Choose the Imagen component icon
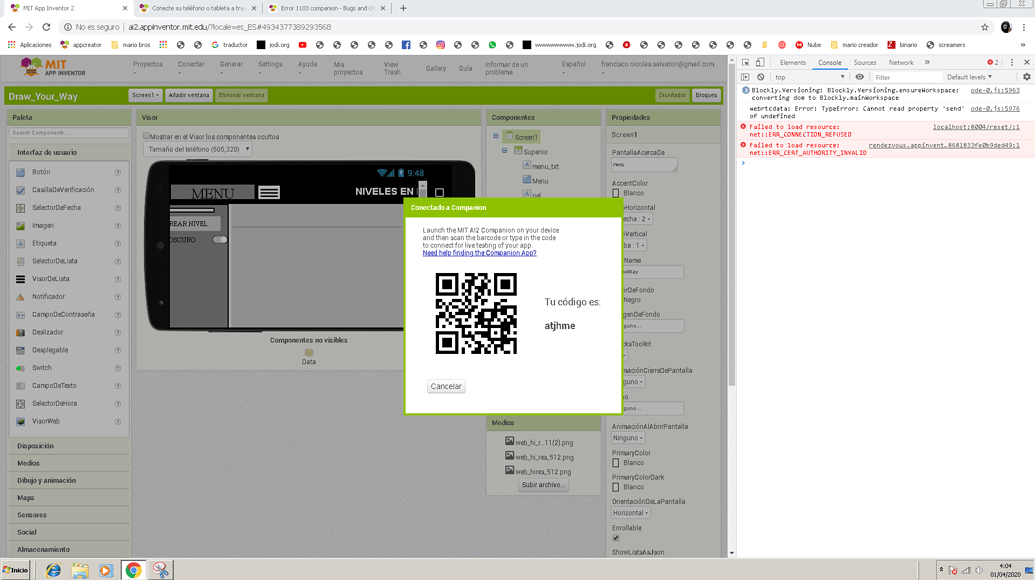Viewport: 1035px width, 580px height. [20, 226]
